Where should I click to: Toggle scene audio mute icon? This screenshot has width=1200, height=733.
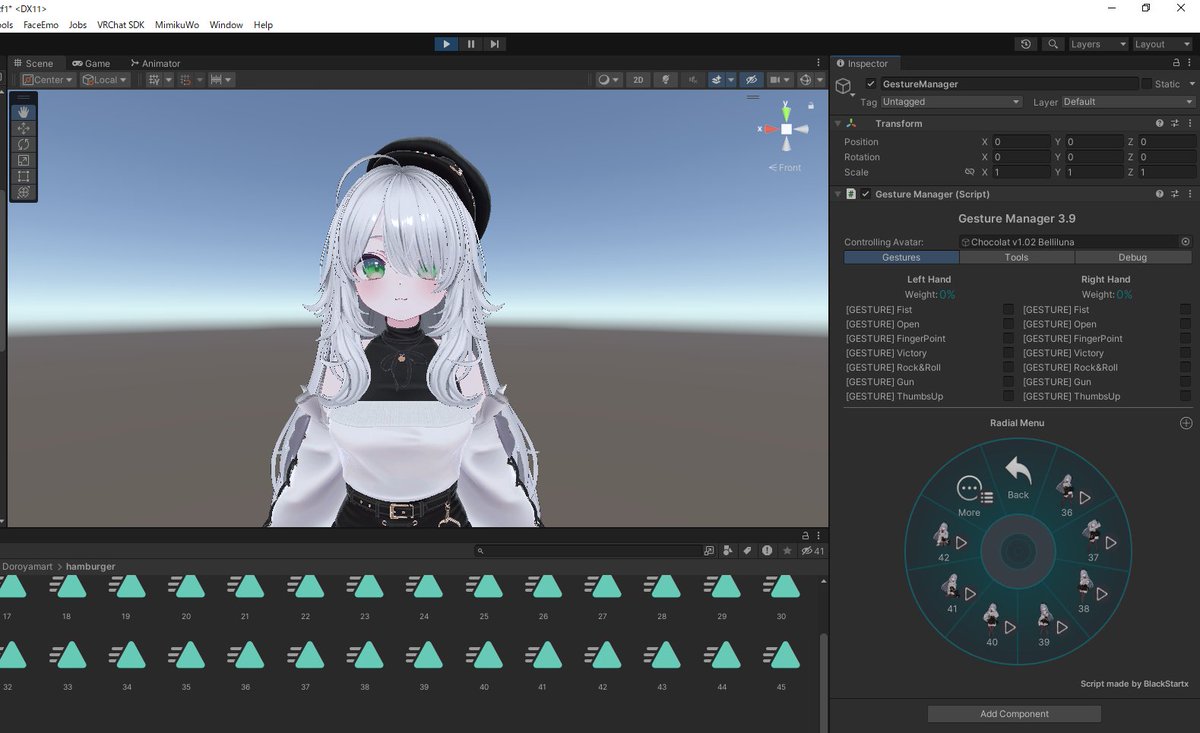(x=694, y=79)
